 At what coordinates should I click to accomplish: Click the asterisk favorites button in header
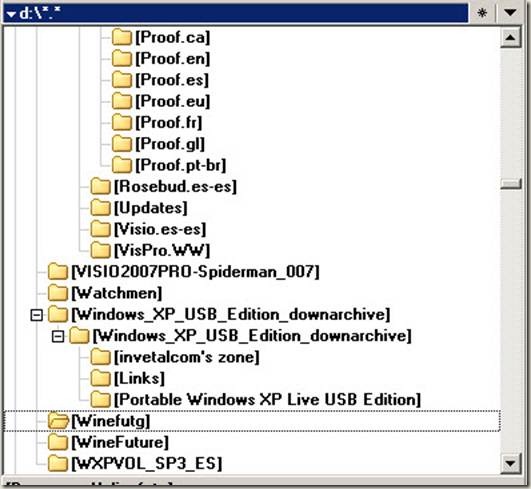coord(482,13)
